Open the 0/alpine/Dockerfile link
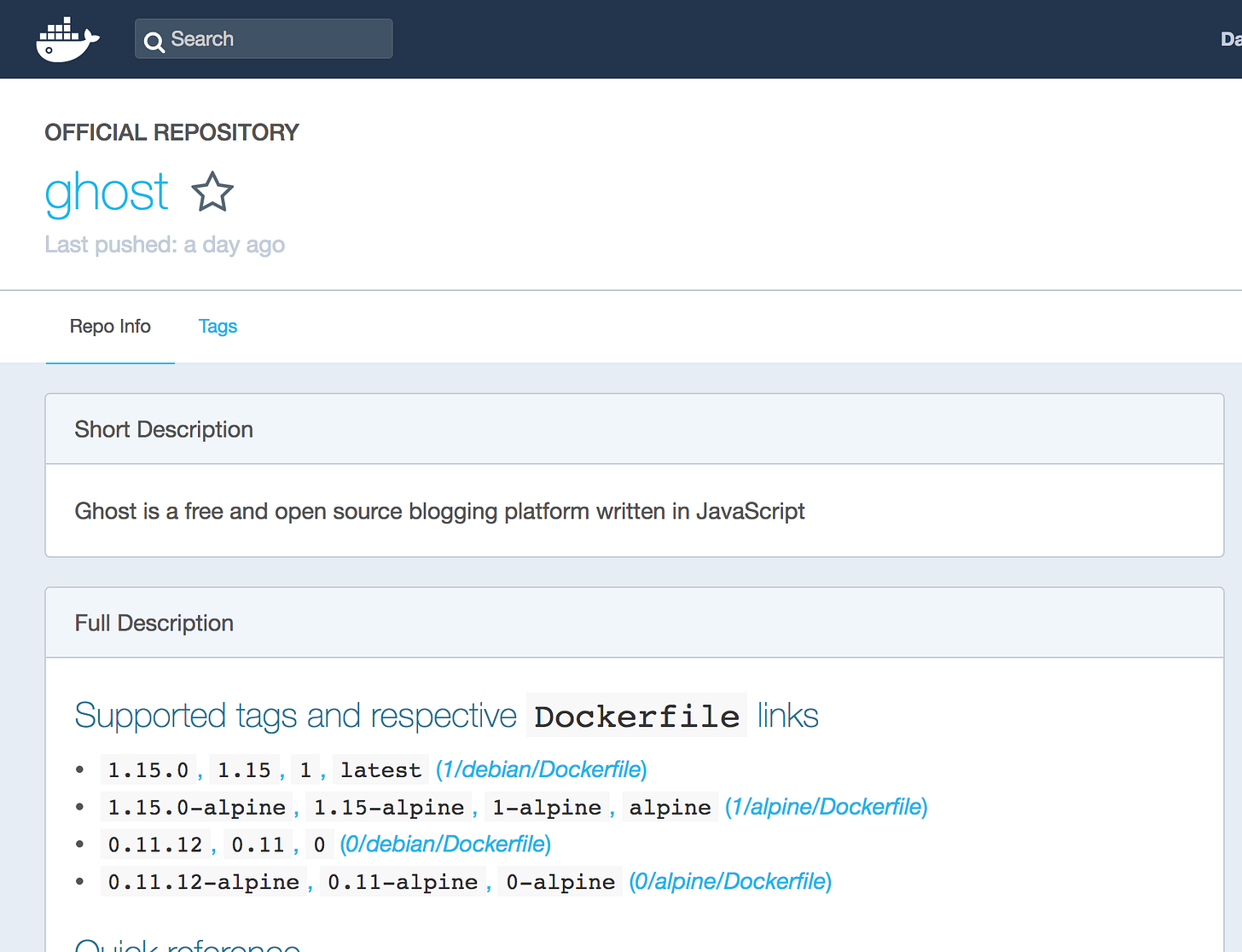This screenshot has width=1242, height=952. (730, 881)
